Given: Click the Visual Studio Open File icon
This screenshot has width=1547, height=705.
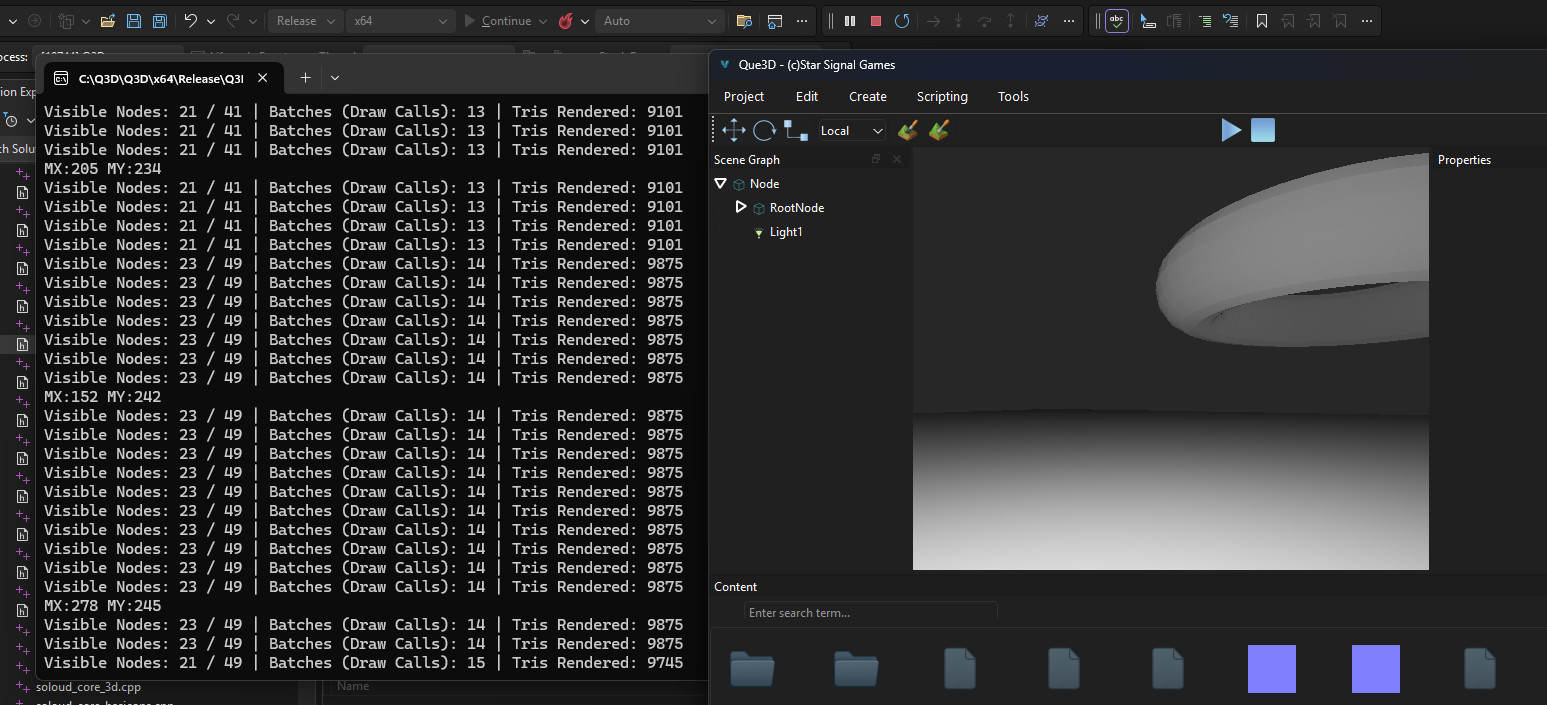Looking at the screenshot, I should tap(108, 21).
